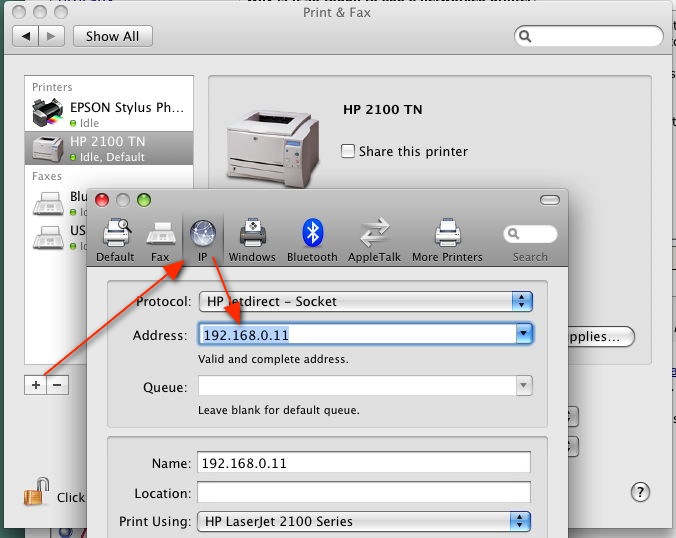Click 'Leave blank for default queue.' text
Screen dimensions: 676x538
coord(279,410)
